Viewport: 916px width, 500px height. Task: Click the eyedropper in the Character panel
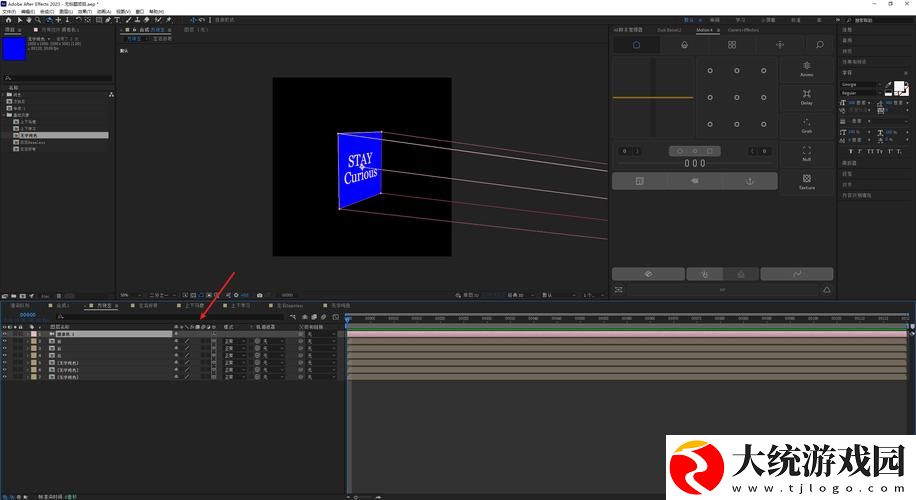point(889,84)
